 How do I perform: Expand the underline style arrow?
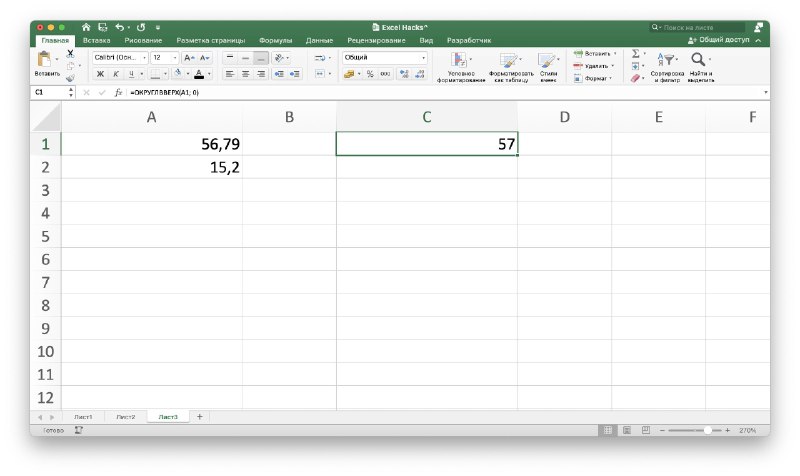(141, 74)
